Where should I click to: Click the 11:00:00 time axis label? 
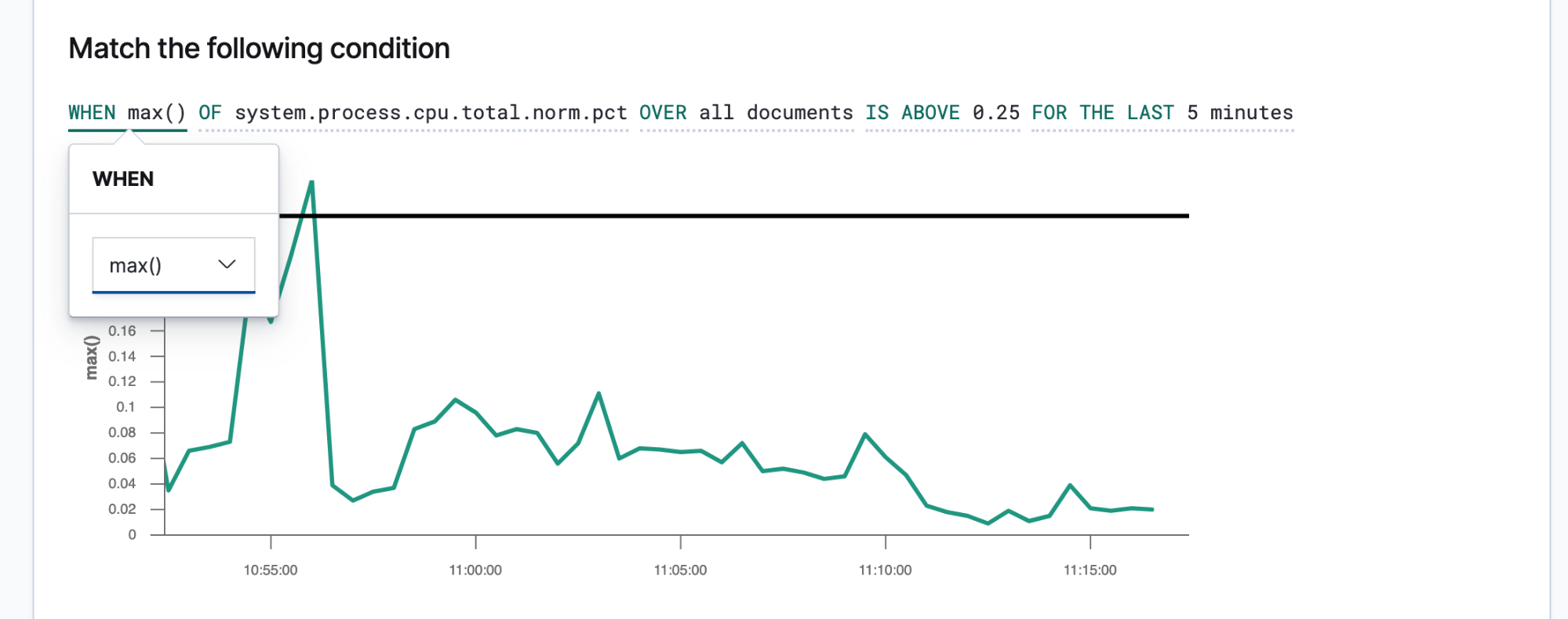point(475,570)
